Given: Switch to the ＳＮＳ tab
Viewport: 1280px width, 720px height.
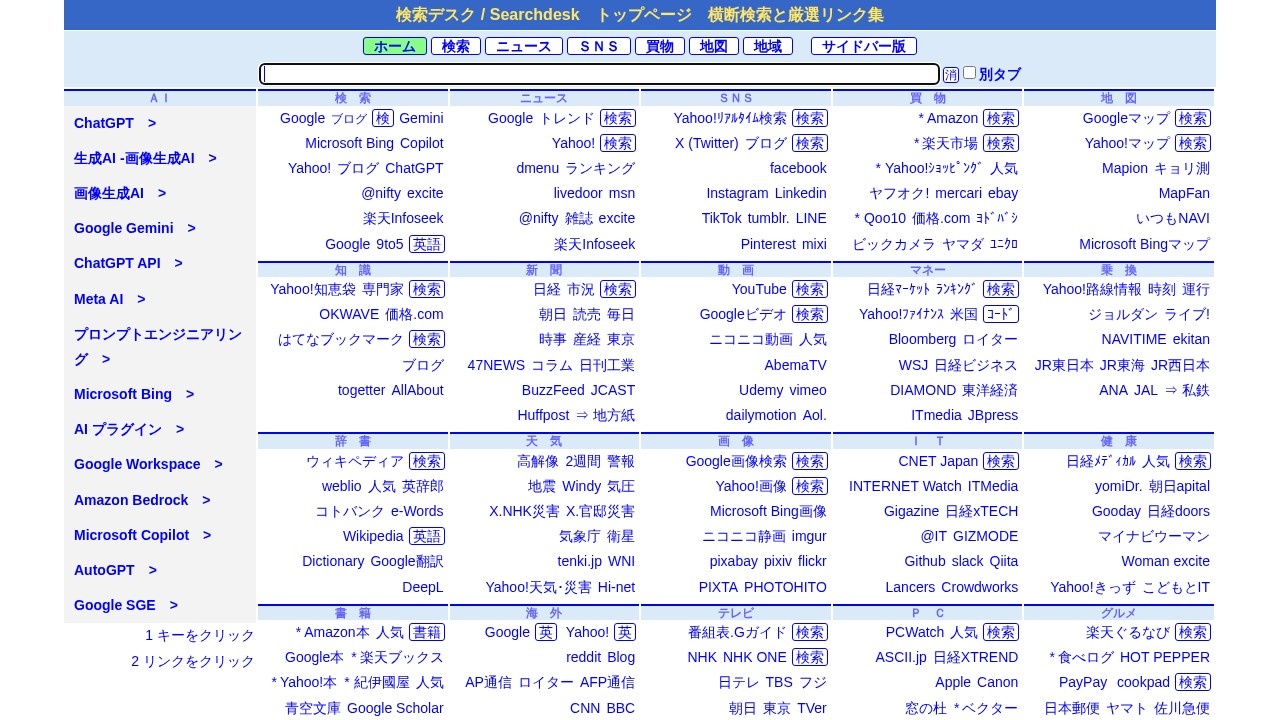Looking at the screenshot, I should click(598, 46).
